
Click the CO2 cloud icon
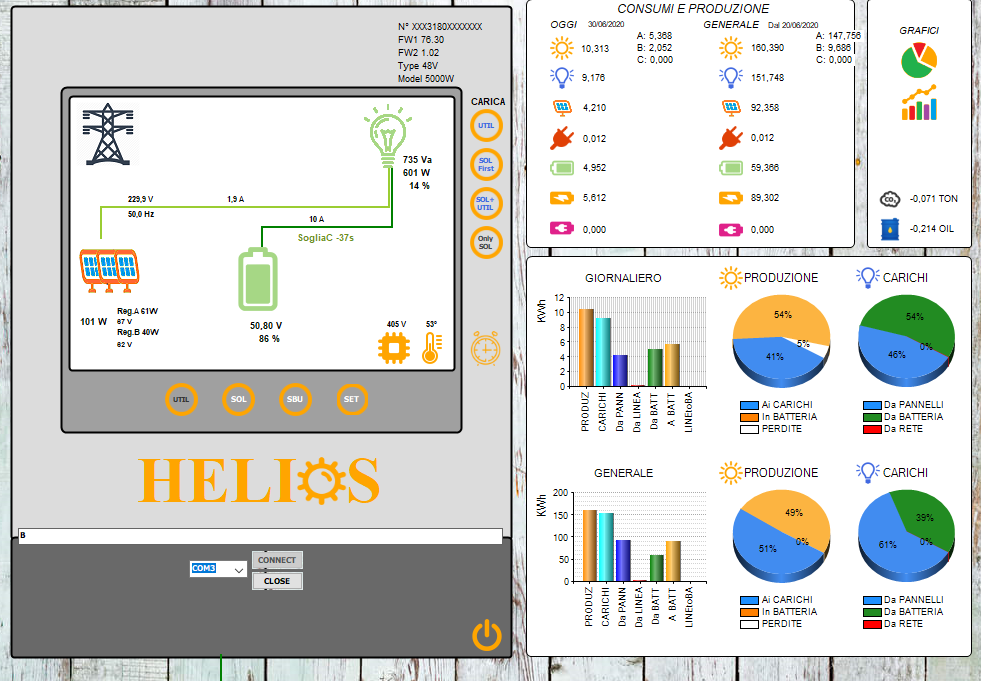[890, 199]
